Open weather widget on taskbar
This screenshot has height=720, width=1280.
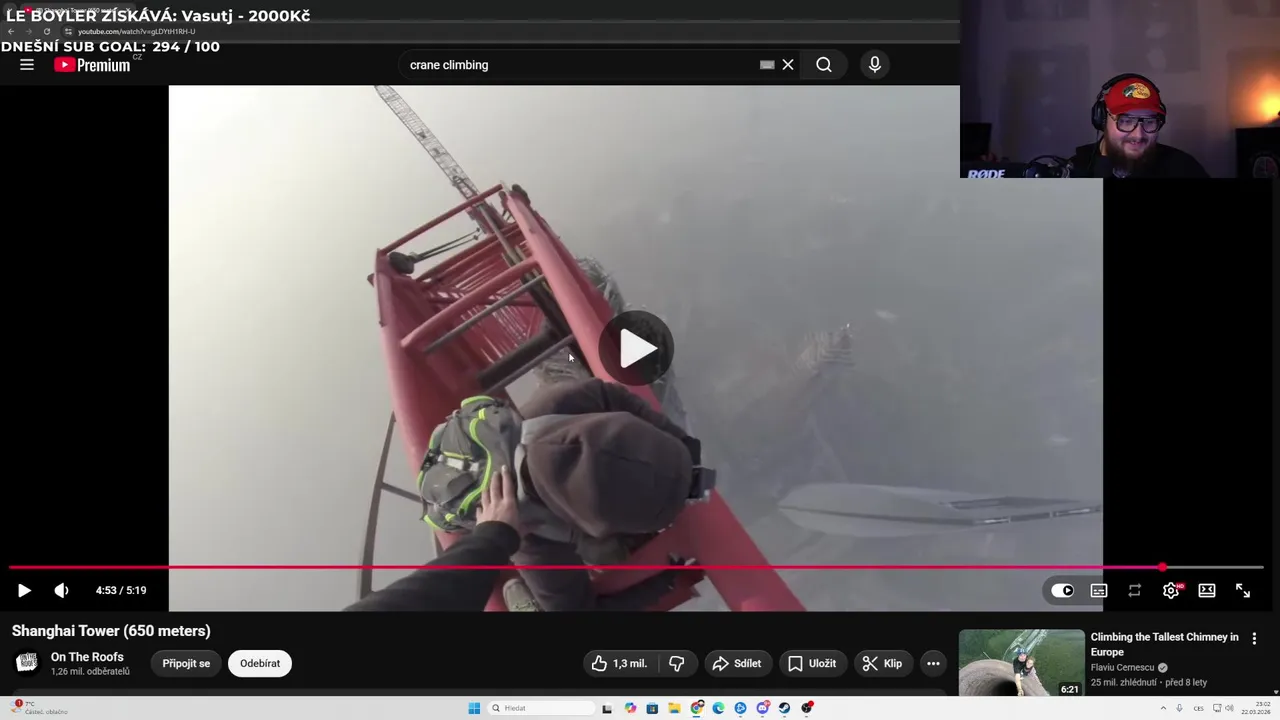click(x=40, y=708)
